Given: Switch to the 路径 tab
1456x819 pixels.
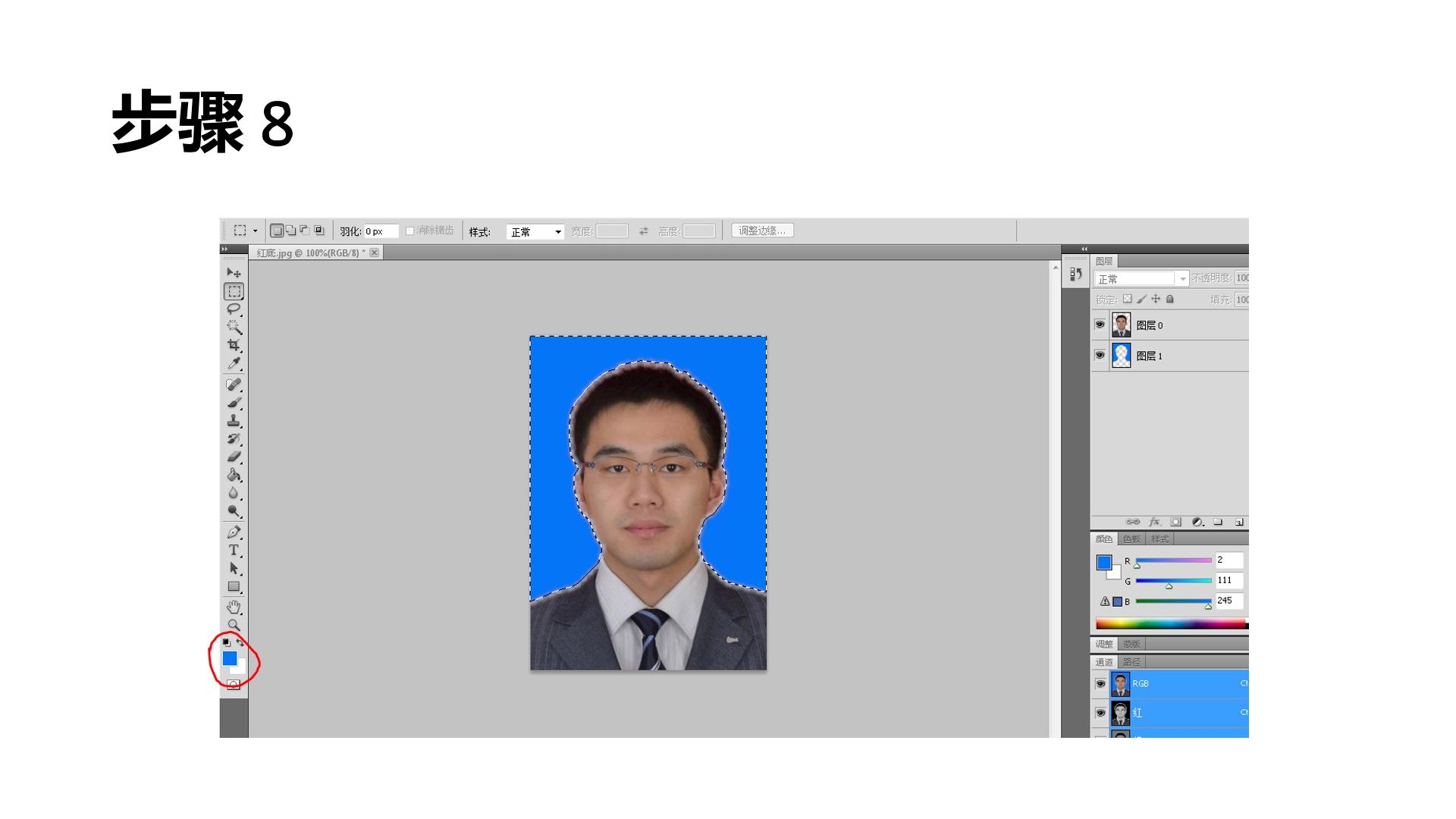Looking at the screenshot, I should [x=1131, y=662].
